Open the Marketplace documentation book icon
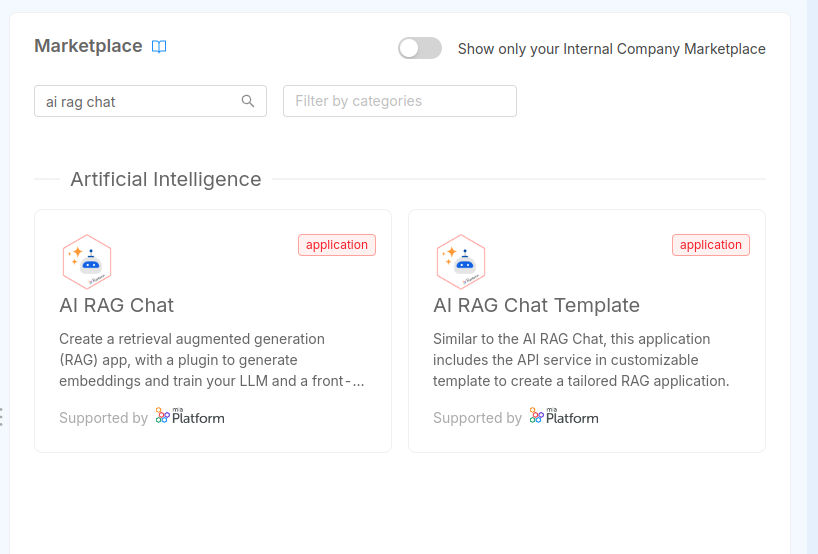This screenshot has width=818, height=554. pos(159,46)
